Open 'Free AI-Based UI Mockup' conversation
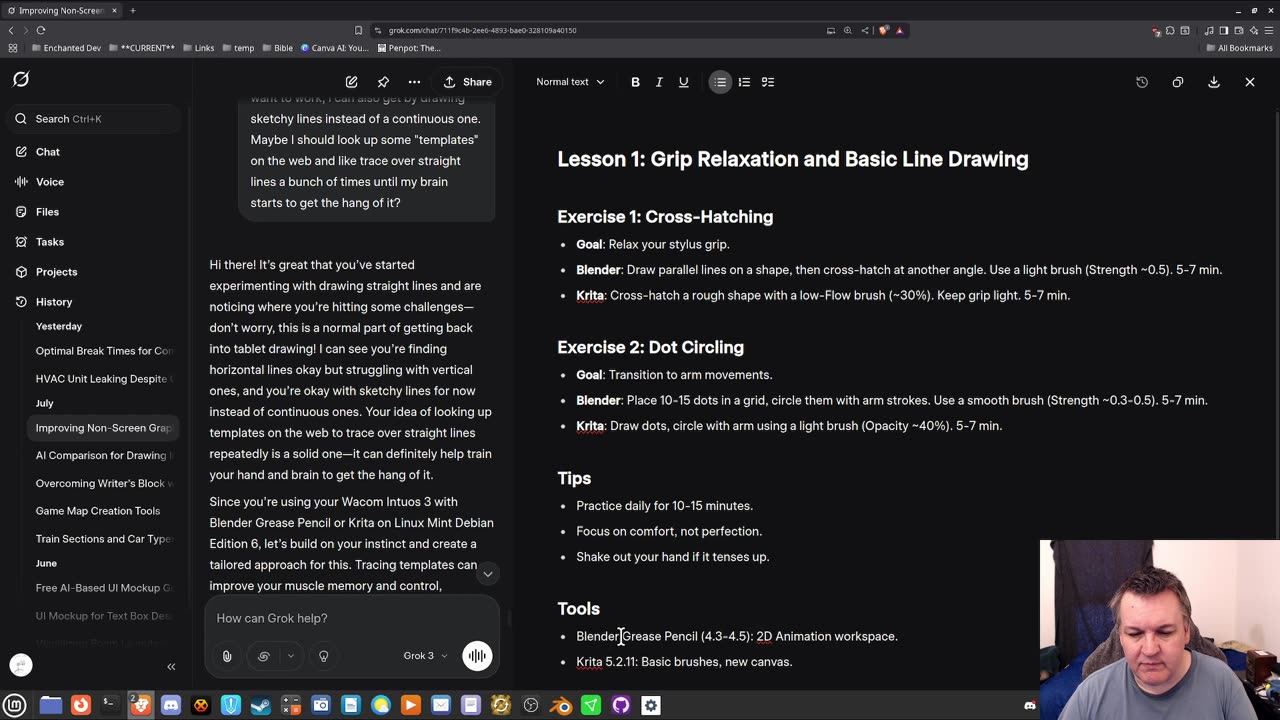Image resolution: width=1280 pixels, height=720 pixels. tap(104, 588)
